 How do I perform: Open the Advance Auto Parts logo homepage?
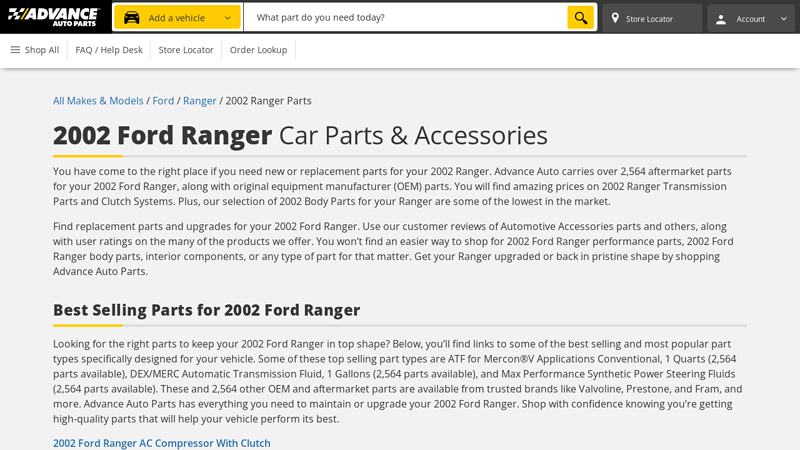(x=54, y=17)
